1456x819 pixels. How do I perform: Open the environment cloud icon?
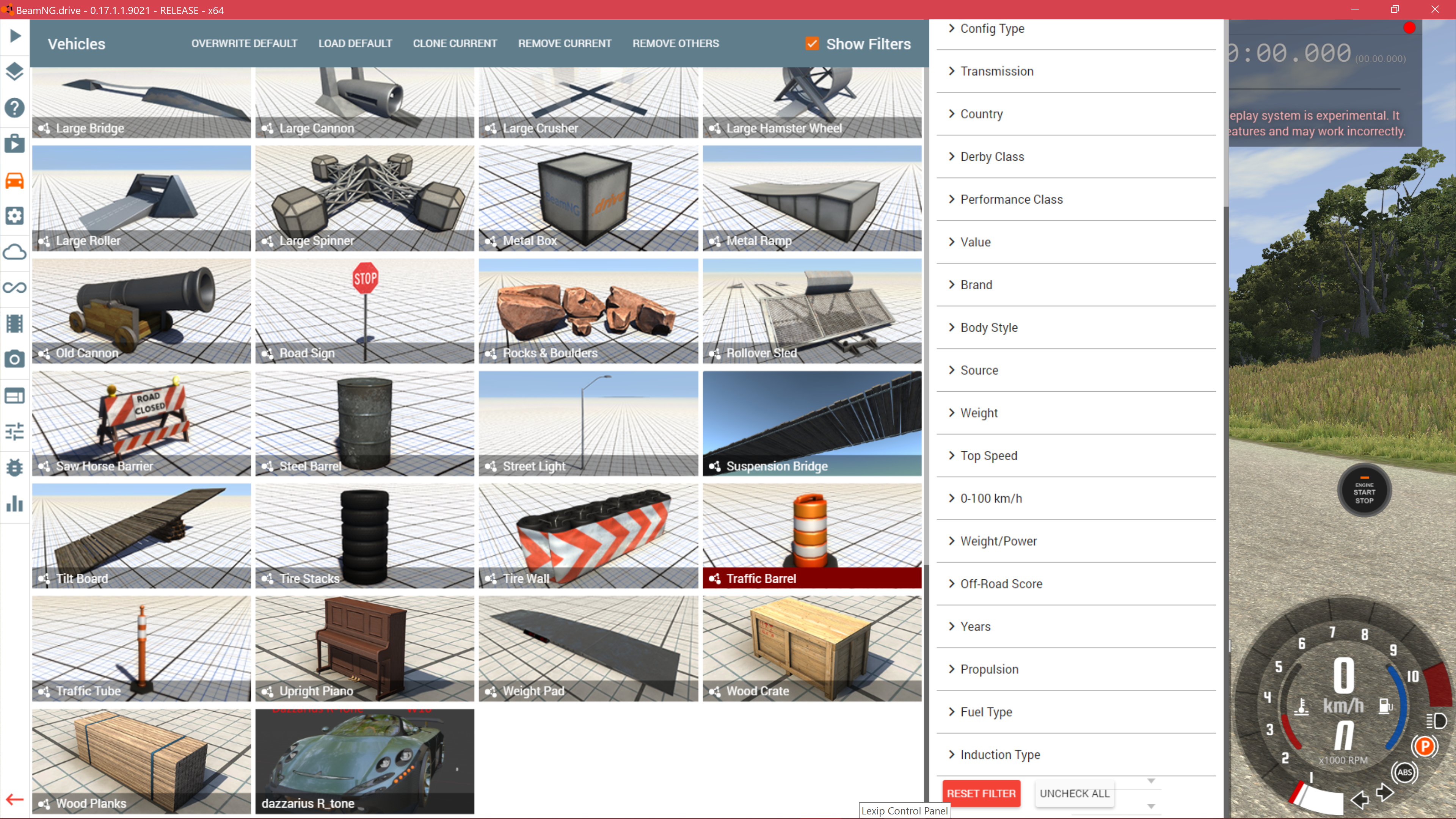15,251
